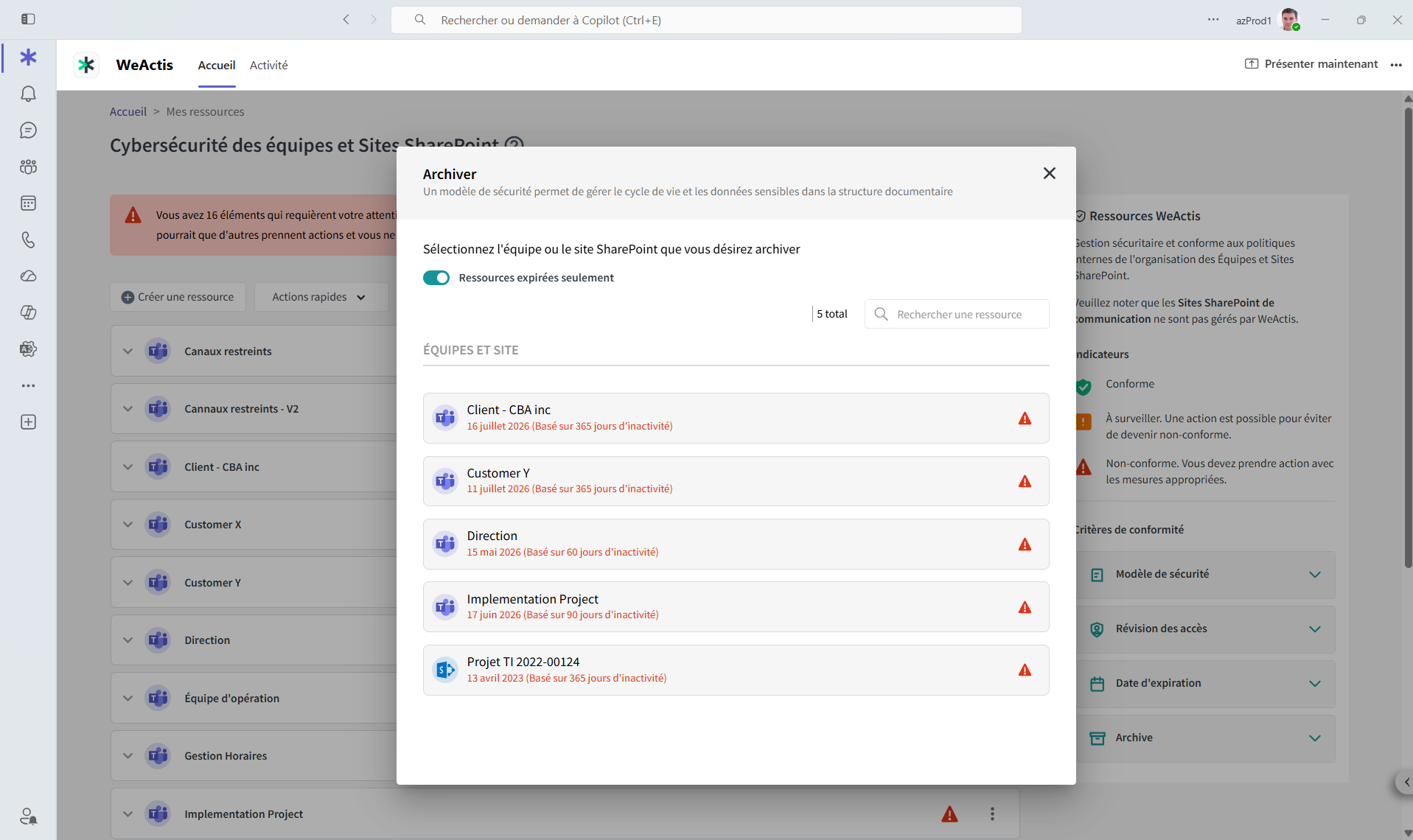
Task: Open Chat icon in the Teams sidebar
Action: coord(28,130)
